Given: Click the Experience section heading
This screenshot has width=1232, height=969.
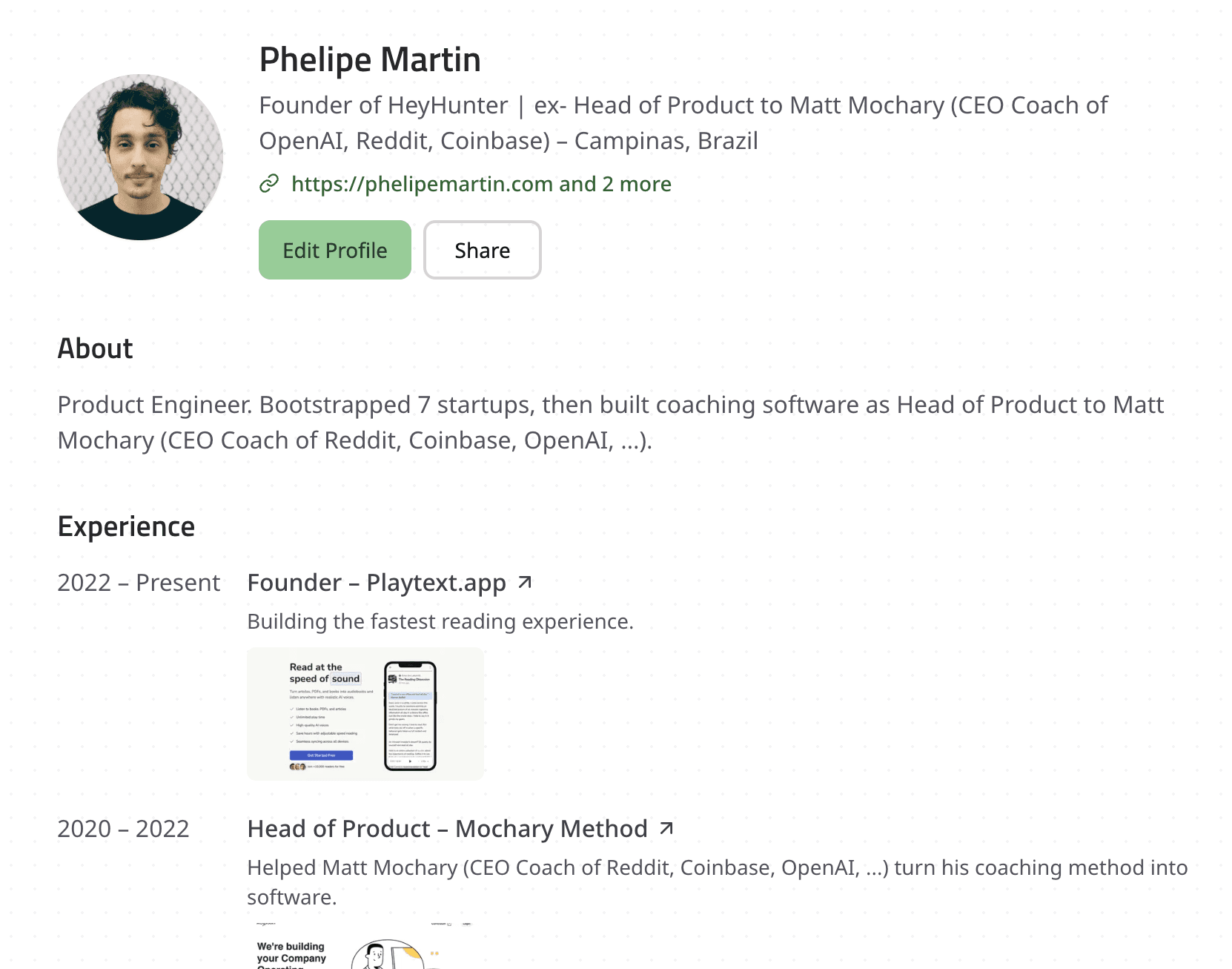Looking at the screenshot, I should 126,526.
